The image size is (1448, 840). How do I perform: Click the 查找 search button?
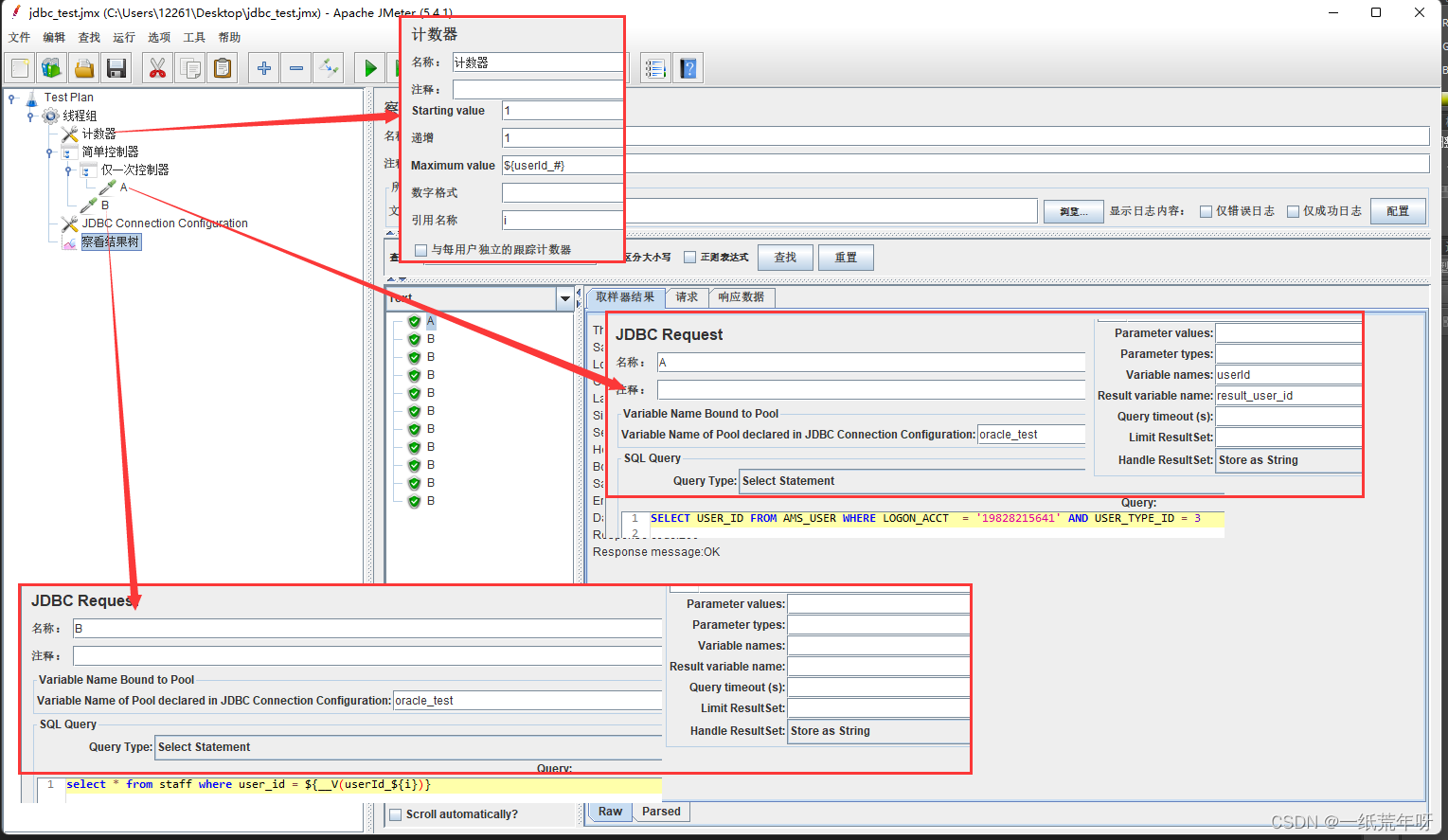[785, 258]
